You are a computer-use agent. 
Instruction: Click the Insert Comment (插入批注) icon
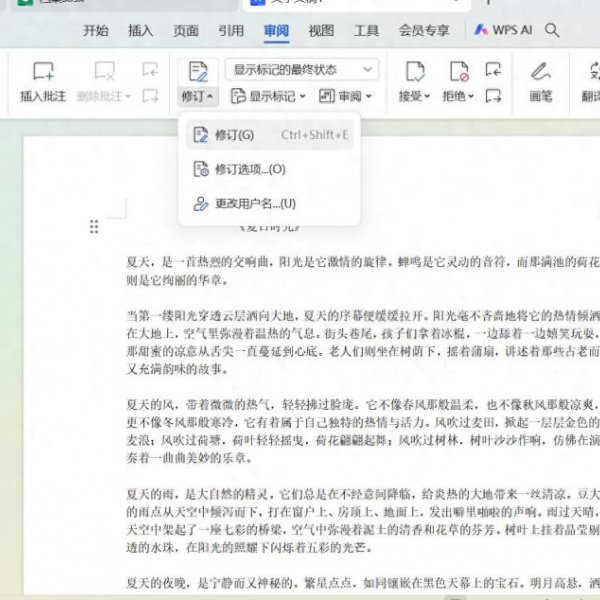pyautogui.click(x=43, y=71)
